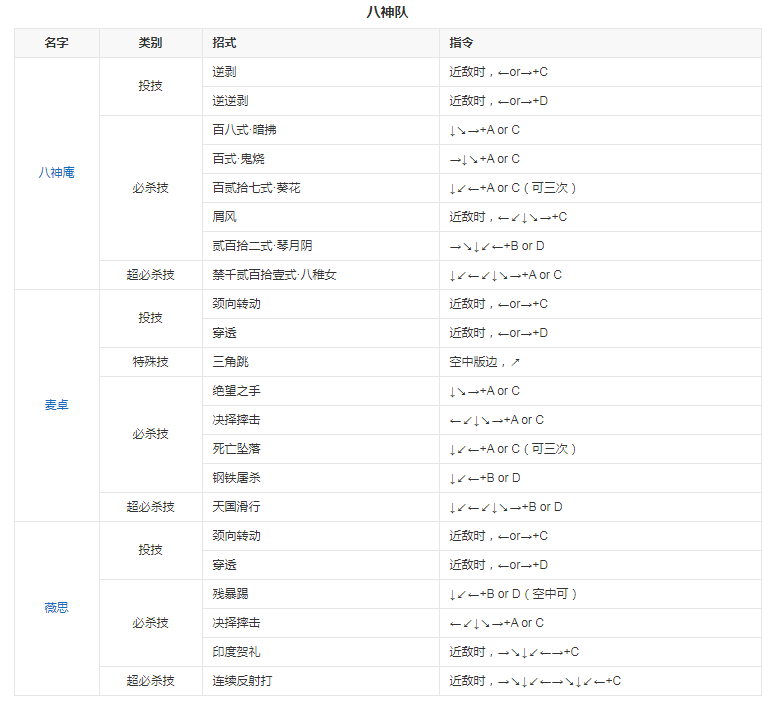Open the 麦卓 character link

point(56,405)
